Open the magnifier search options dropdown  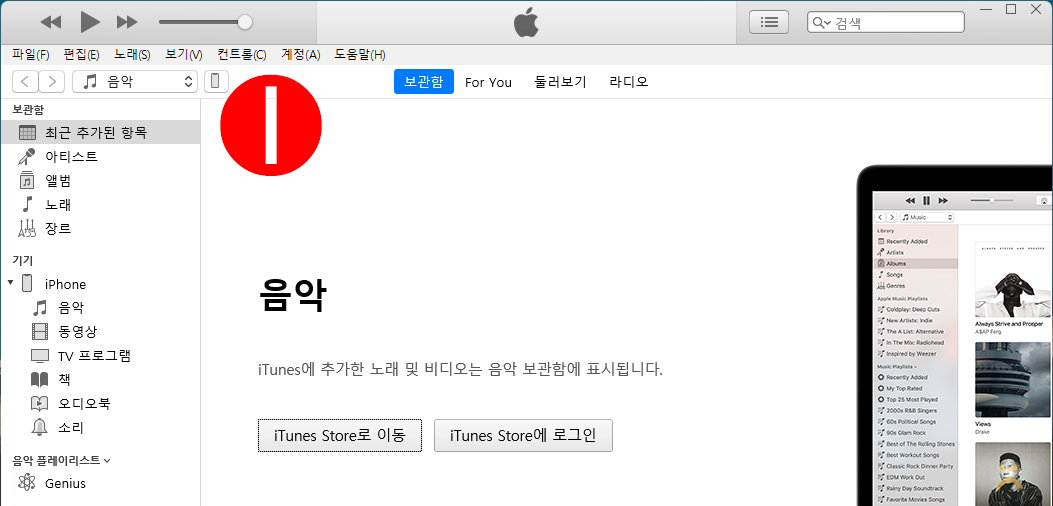(821, 23)
